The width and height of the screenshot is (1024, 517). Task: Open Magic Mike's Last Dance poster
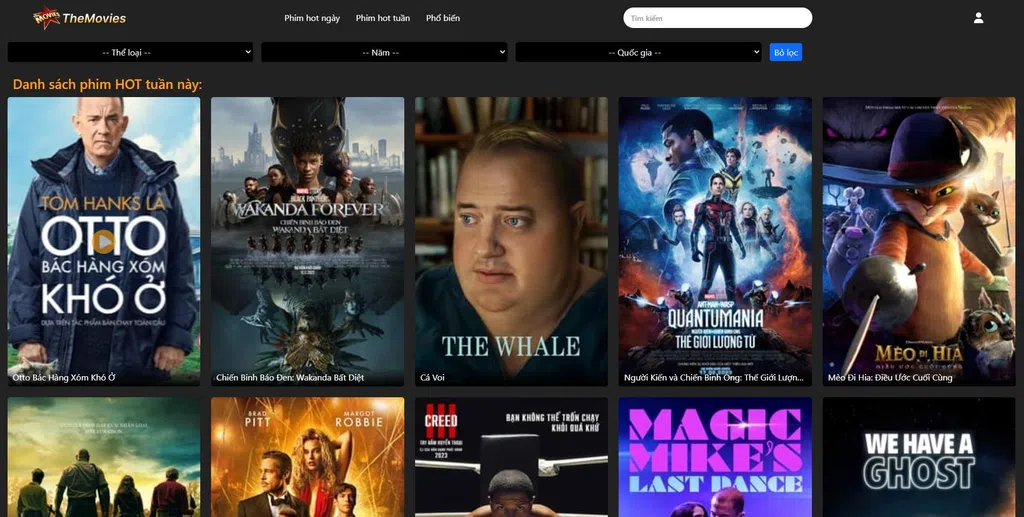pos(715,457)
